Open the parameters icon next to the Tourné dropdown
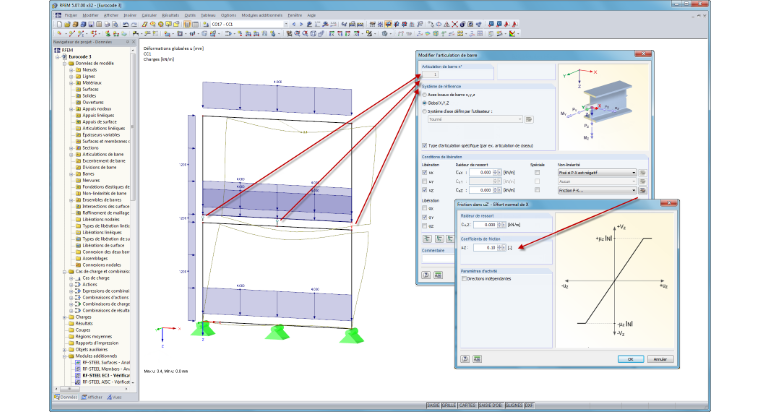 point(529,119)
